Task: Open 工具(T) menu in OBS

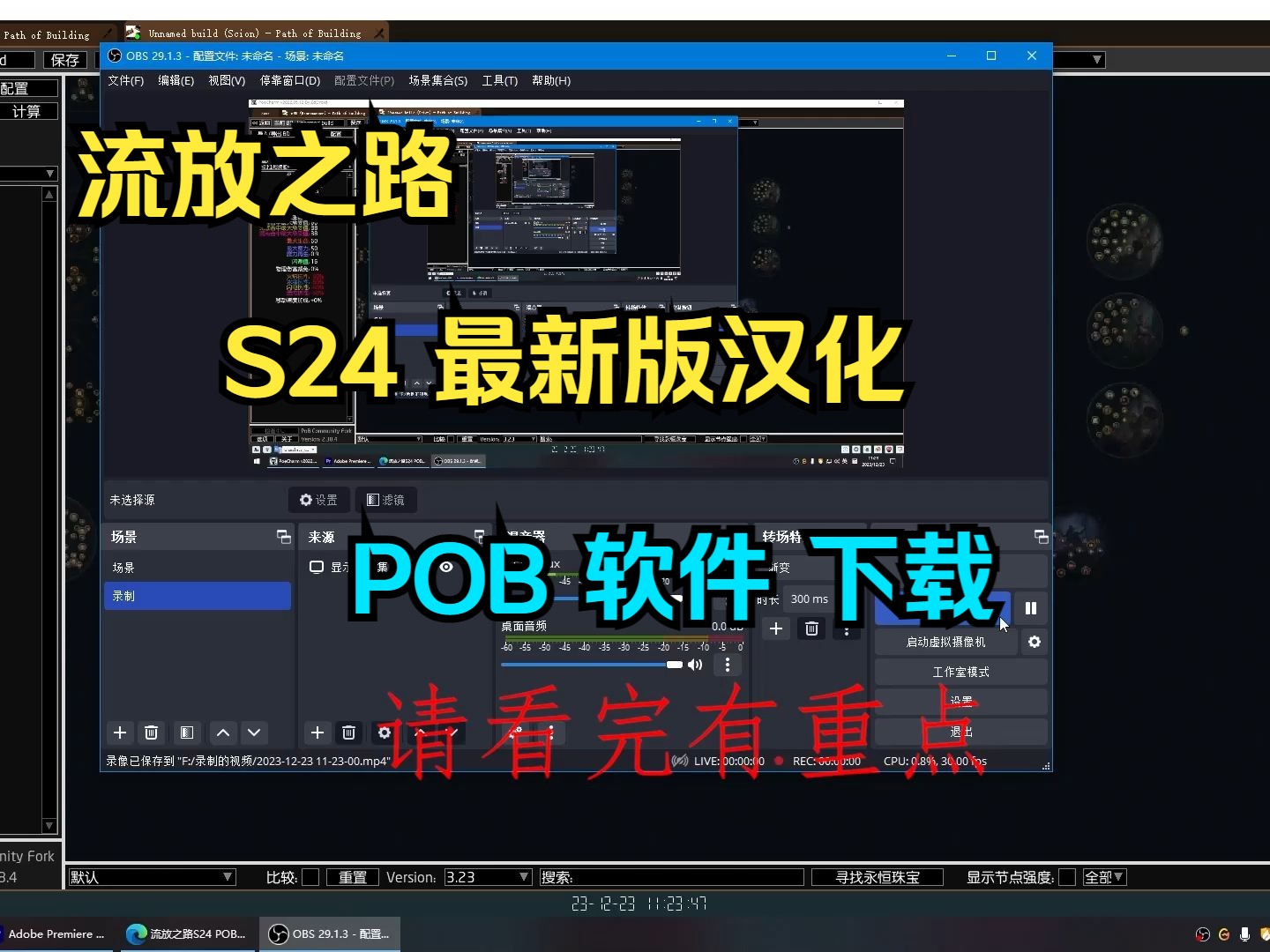Action: (x=500, y=80)
